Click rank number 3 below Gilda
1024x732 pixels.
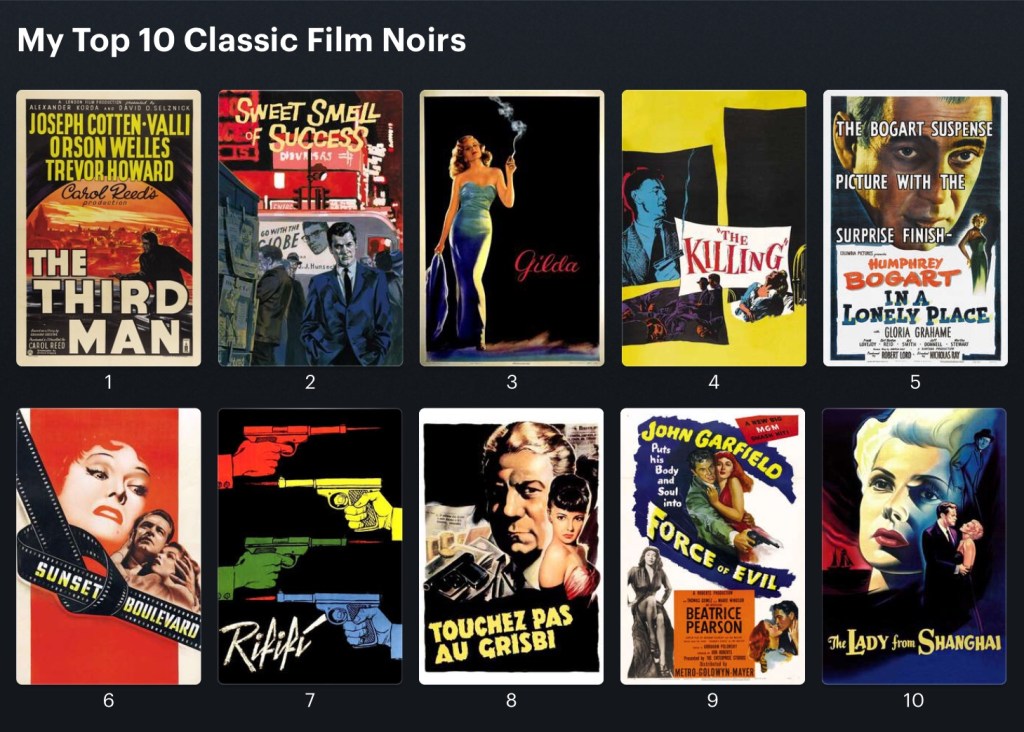[x=512, y=382]
